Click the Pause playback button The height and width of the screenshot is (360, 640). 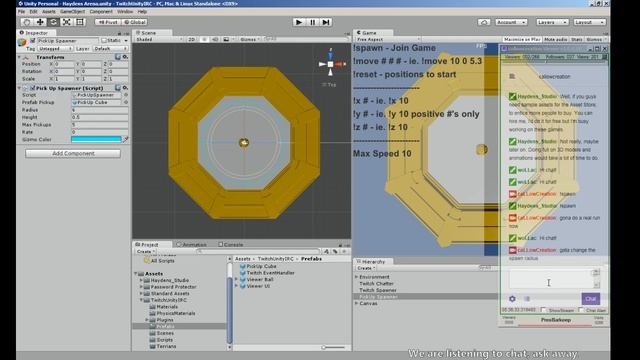pyautogui.click(x=313, y=22)
